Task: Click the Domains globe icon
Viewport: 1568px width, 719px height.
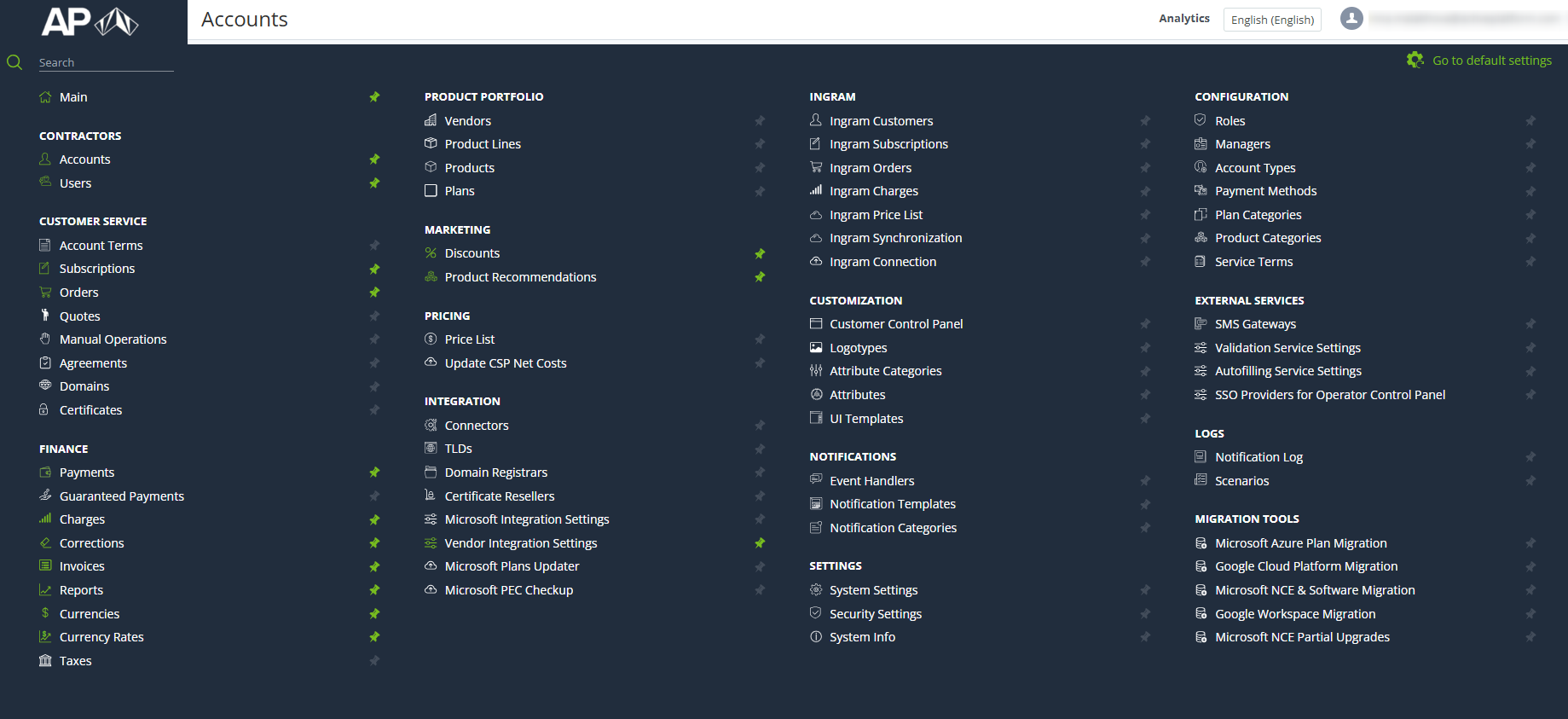Action: coord(45,386)
